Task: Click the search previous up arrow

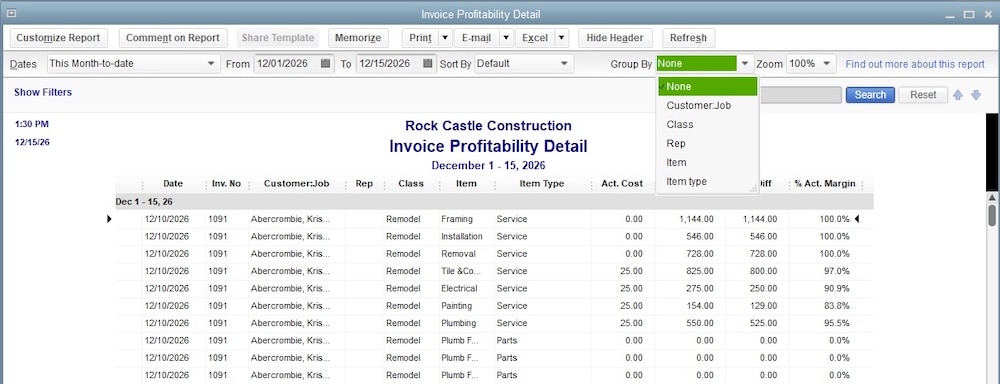Action: [958, 95]
